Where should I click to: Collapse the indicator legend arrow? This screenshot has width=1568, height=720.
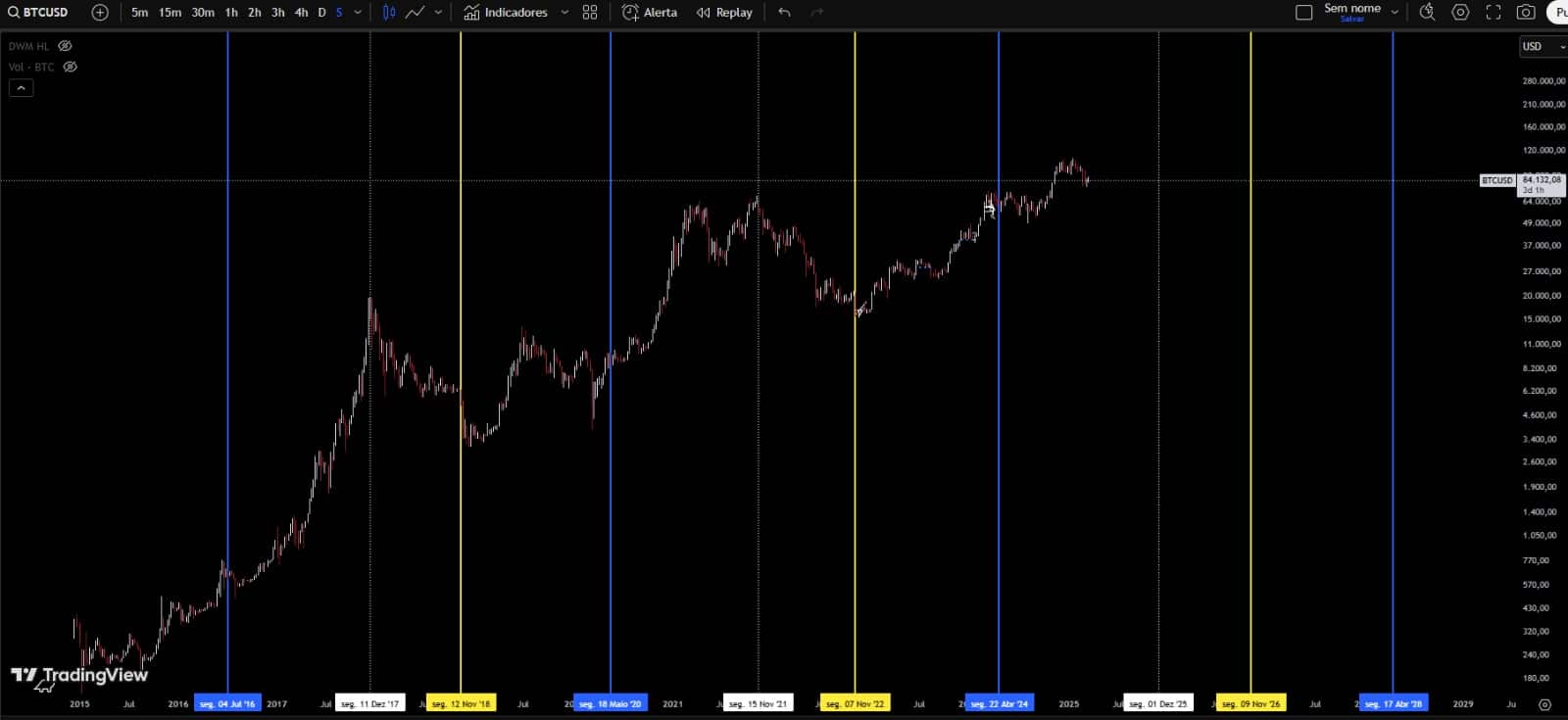(22, 88)
